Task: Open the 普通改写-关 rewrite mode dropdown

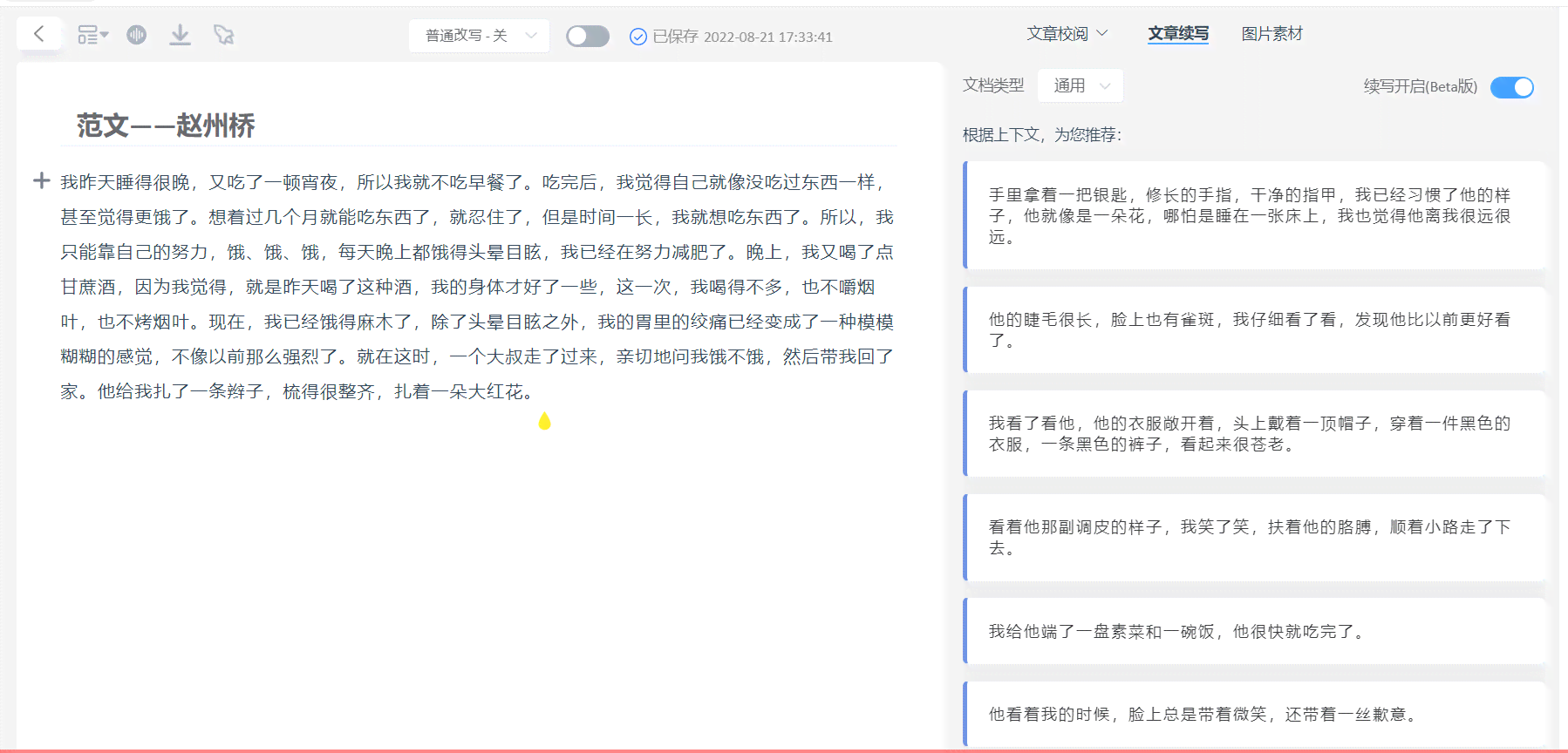Action: click(x=479, y=36)
